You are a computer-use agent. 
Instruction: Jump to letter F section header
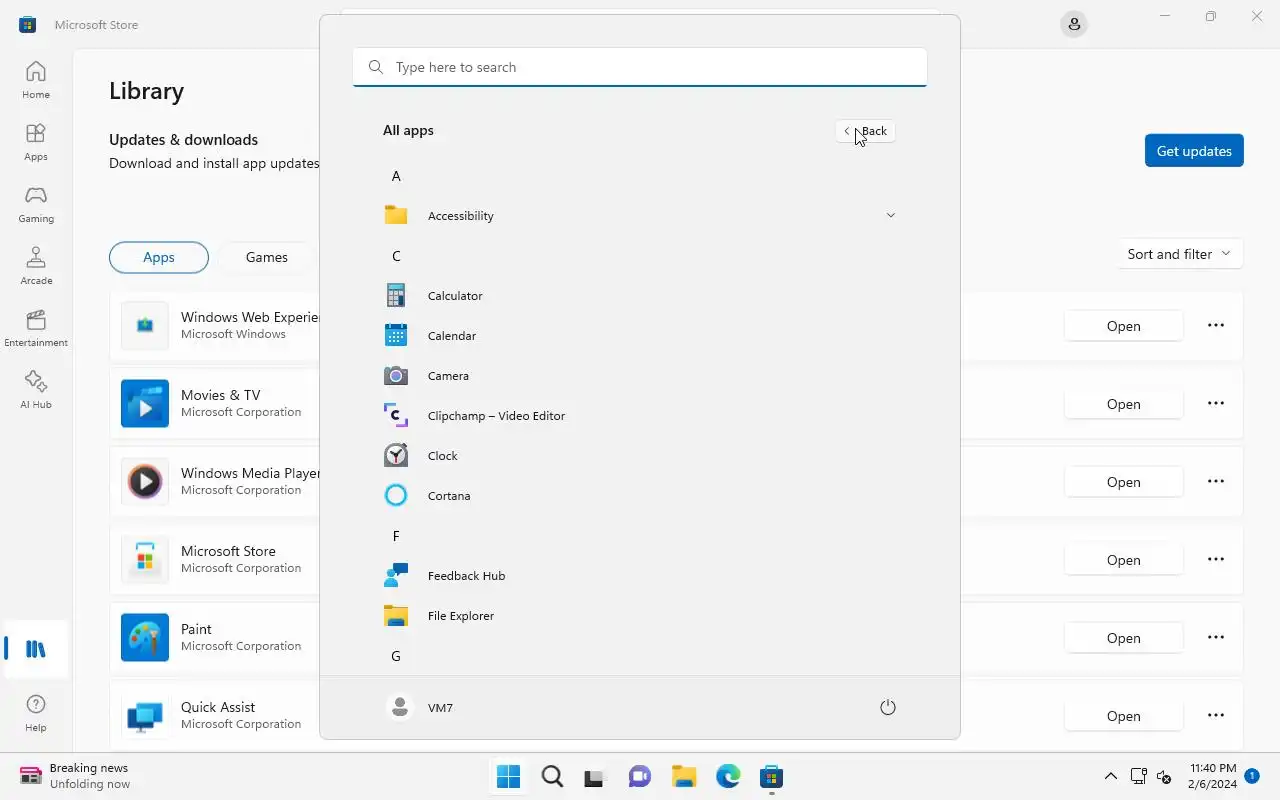click(396, 536)
